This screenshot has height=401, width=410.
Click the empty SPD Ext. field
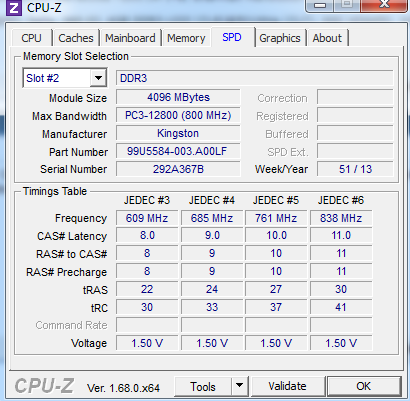355,152
